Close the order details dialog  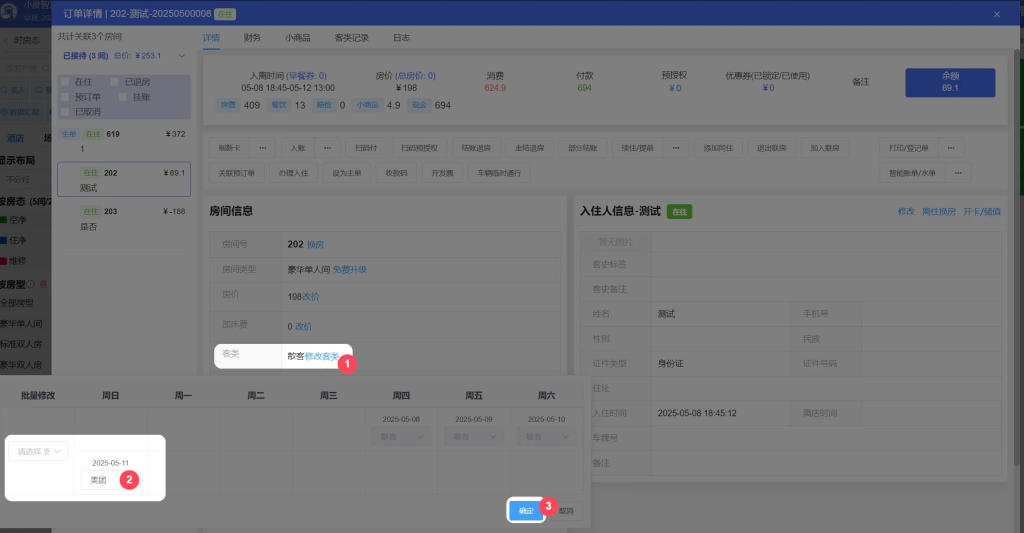(x=996, y=14)
